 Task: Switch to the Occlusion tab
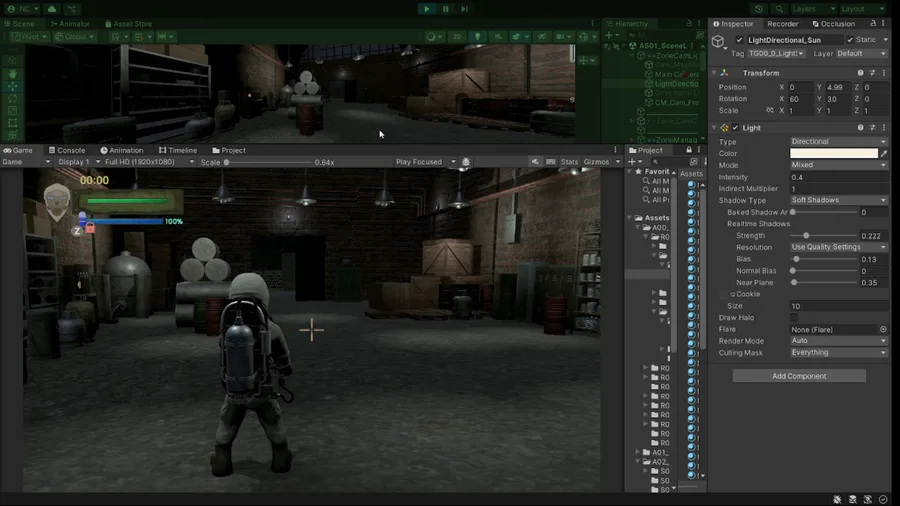(833, 24)
